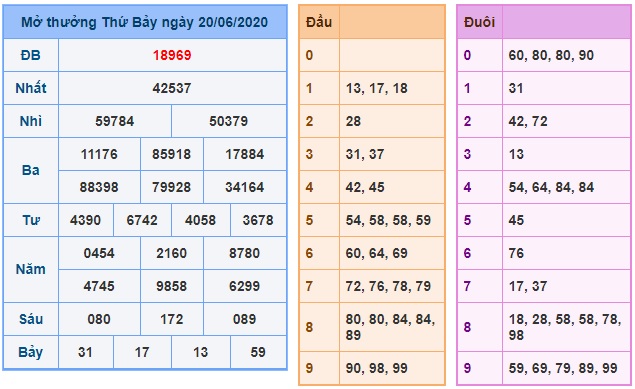
Task: Select '90, 98, 99' in Đầu table
Action: (377, 368)
